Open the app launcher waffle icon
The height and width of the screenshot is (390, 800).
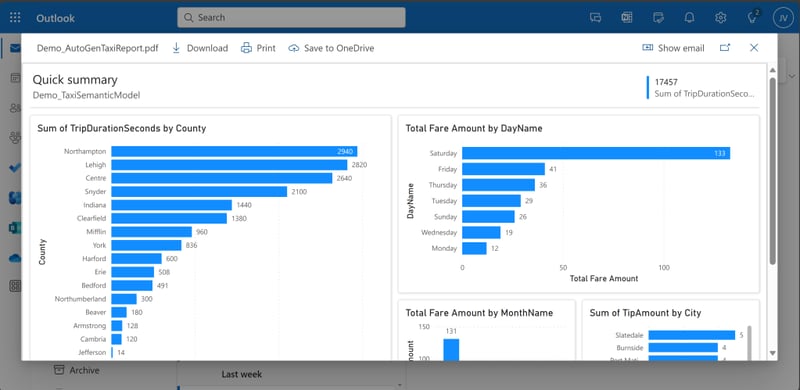click(x=15, y=18)
